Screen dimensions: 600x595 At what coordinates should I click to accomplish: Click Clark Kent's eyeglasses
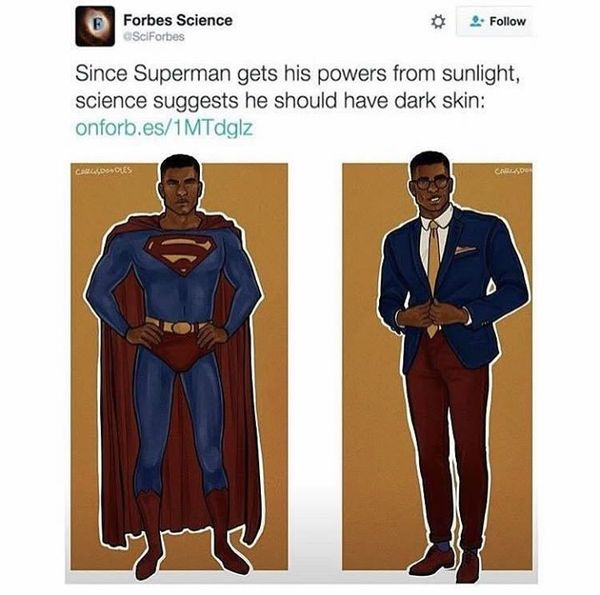click(432, 182)
